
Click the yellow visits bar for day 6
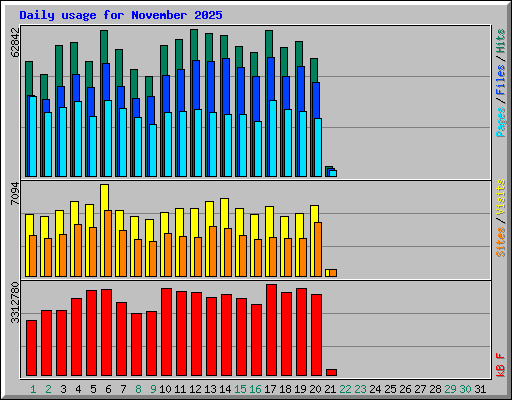[104, 197]
